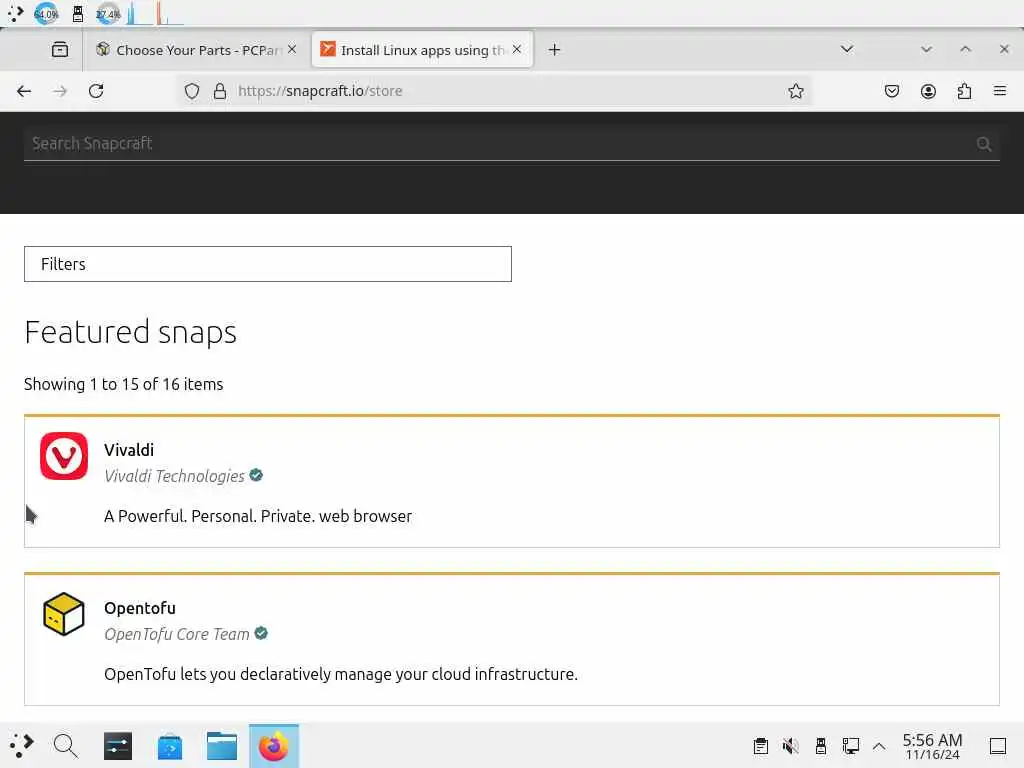
Task: Click the top panel KDE logo icon
Action: [x=16, y=13]
